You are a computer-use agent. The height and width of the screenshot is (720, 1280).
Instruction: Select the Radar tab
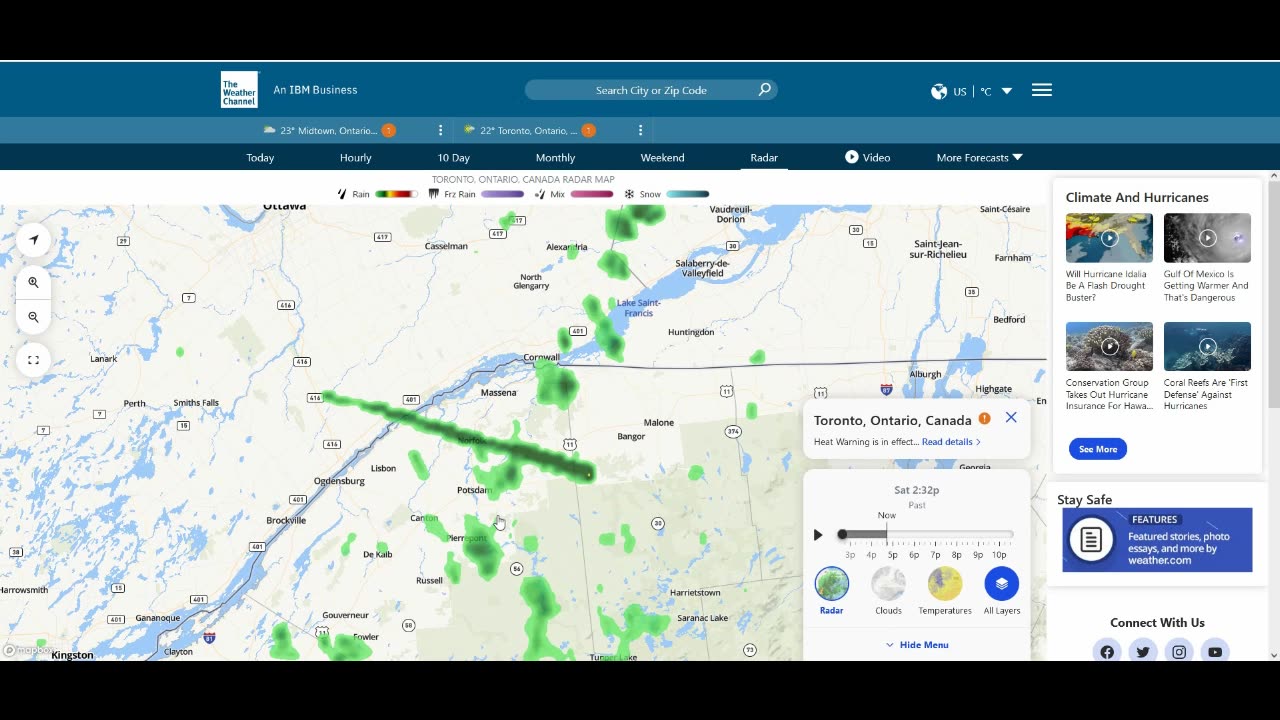(764, 157)
